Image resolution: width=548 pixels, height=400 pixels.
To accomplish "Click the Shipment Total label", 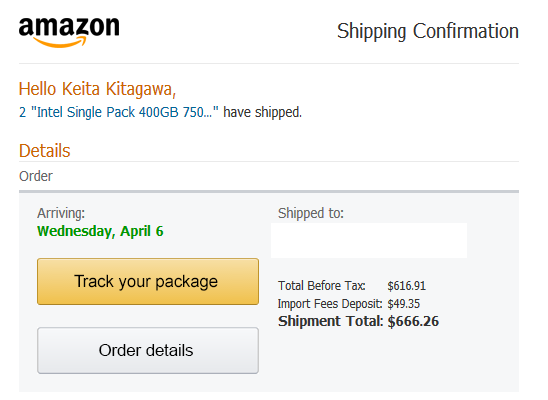I will pos(331,321).
